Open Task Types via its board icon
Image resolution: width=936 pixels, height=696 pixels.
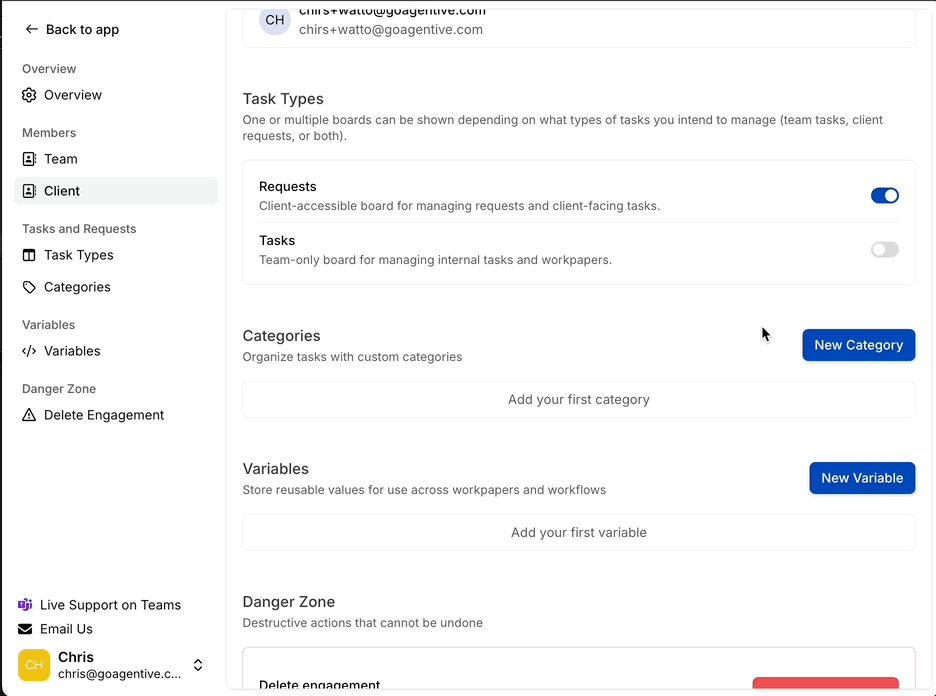pyautogui.click(x=29, y=255)
